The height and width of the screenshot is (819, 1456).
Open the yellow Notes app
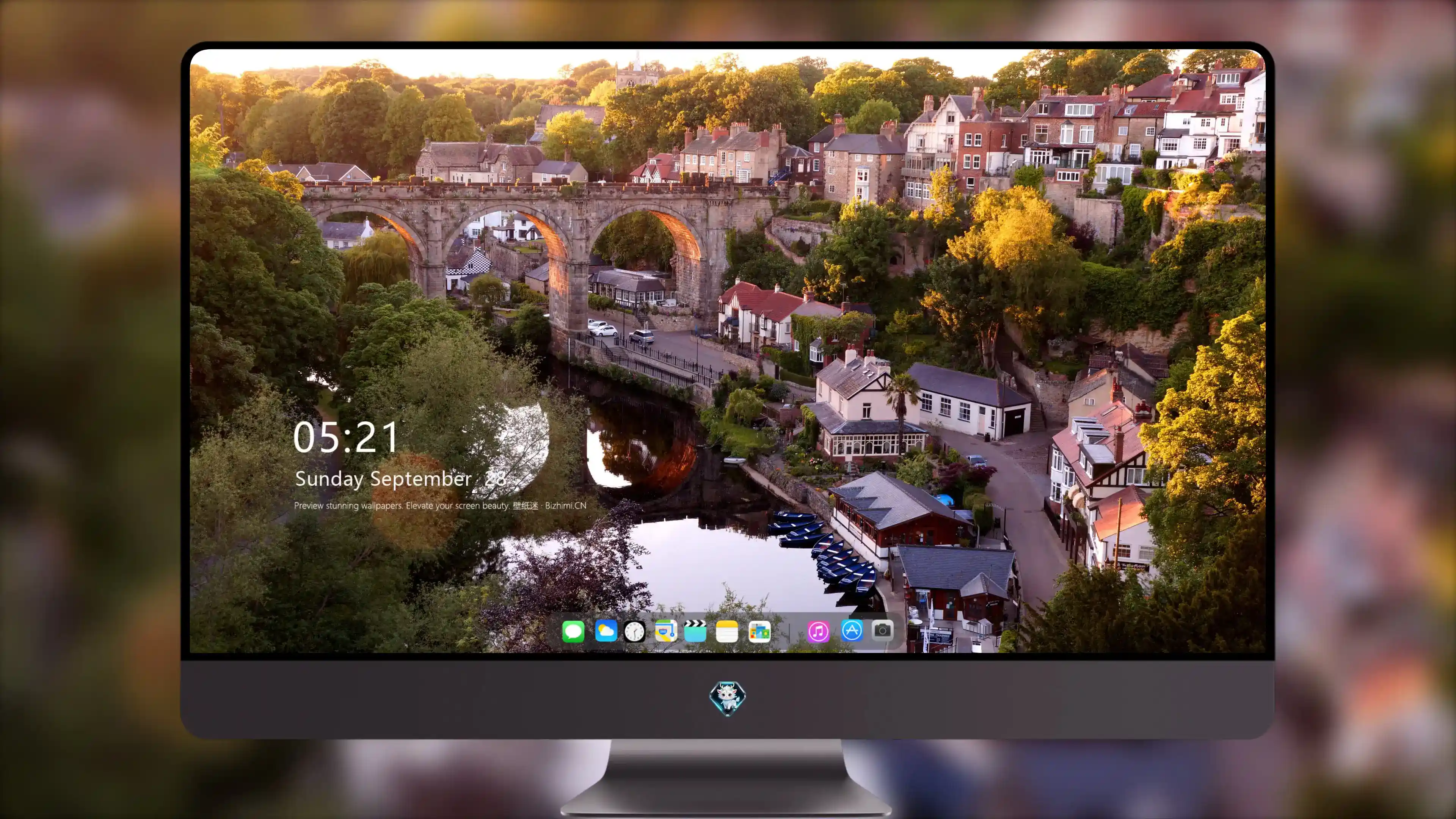click(727, 631)
